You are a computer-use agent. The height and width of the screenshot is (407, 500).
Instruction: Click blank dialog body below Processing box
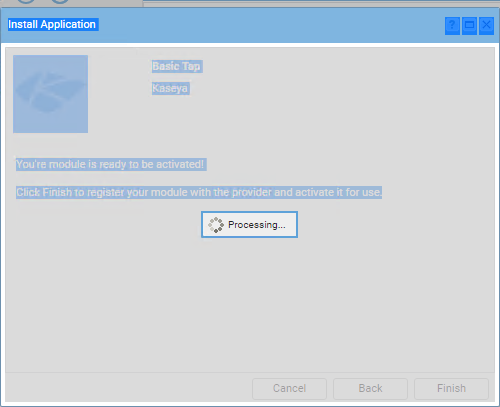point(249,300)
